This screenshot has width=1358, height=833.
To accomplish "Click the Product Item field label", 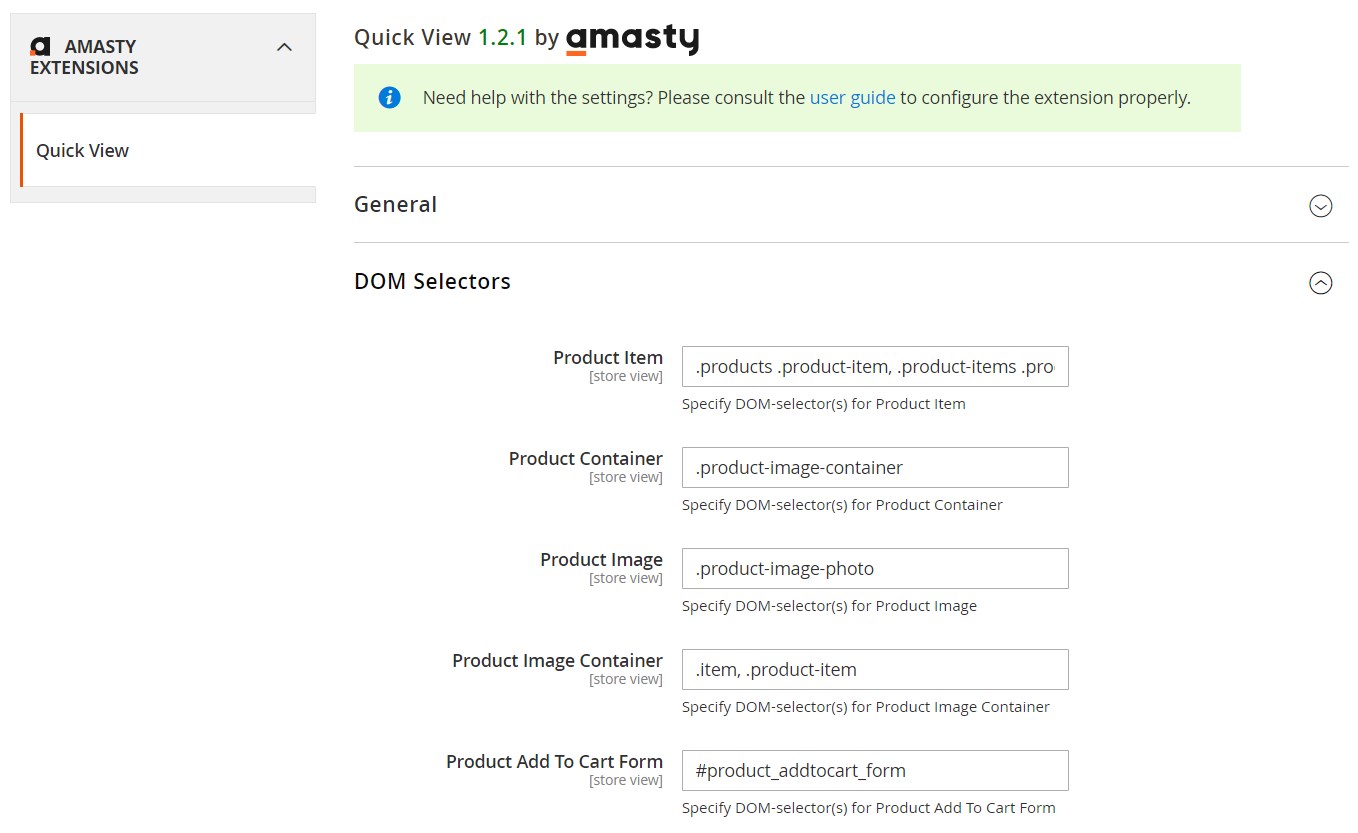I will (x=608, y=358).
